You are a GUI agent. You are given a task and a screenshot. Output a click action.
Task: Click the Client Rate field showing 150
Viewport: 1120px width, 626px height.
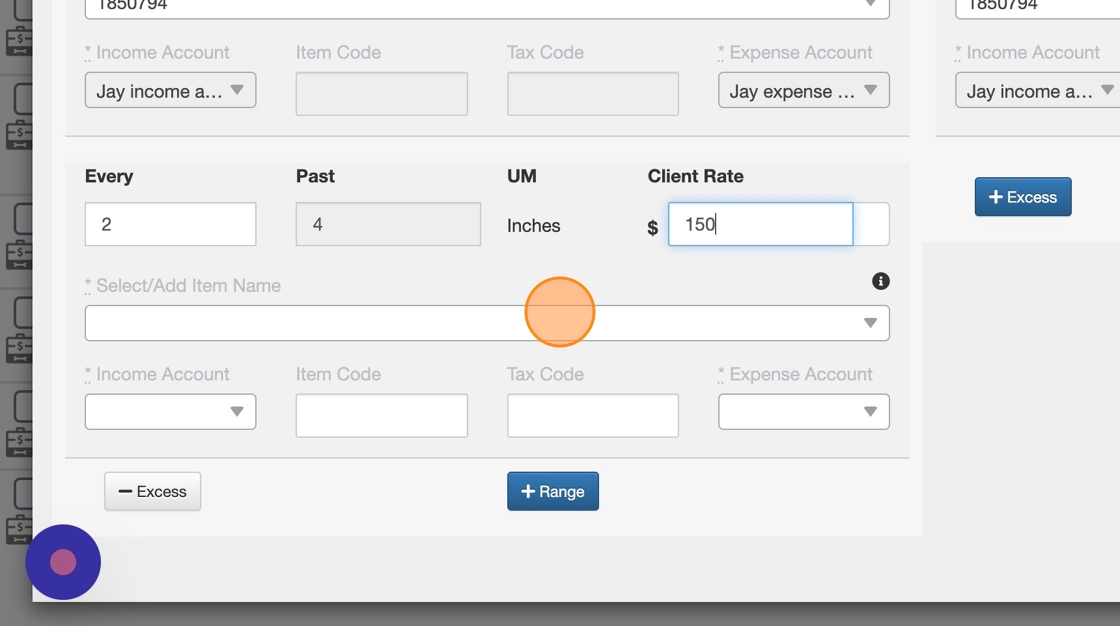click(x=760, y=224)
